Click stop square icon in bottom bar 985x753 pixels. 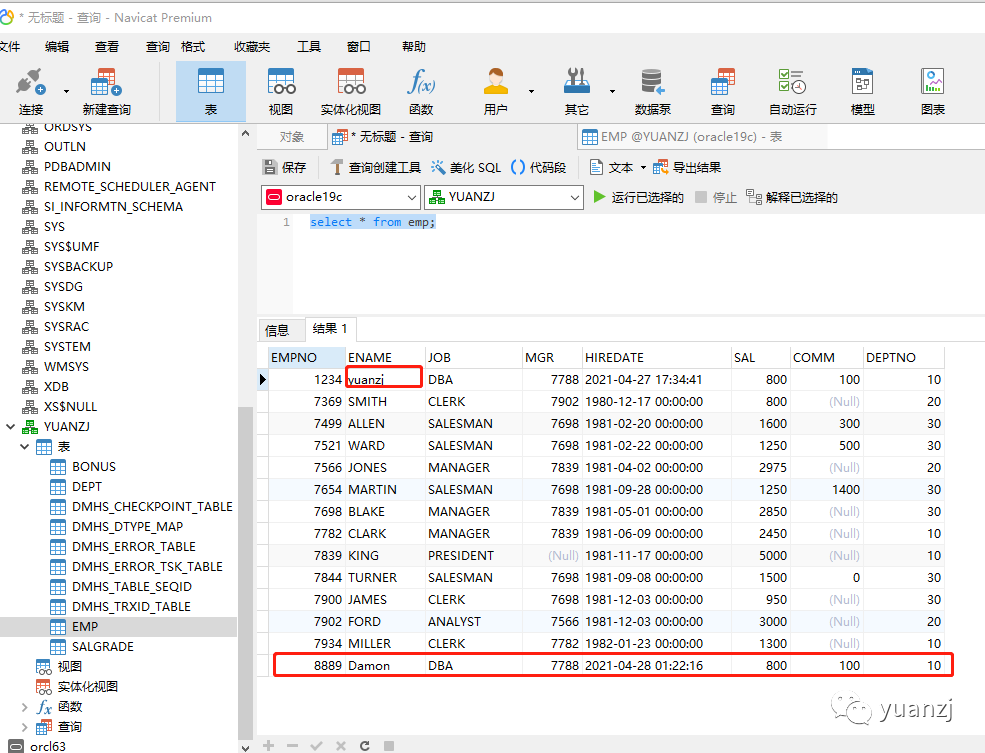click(389, 745)
